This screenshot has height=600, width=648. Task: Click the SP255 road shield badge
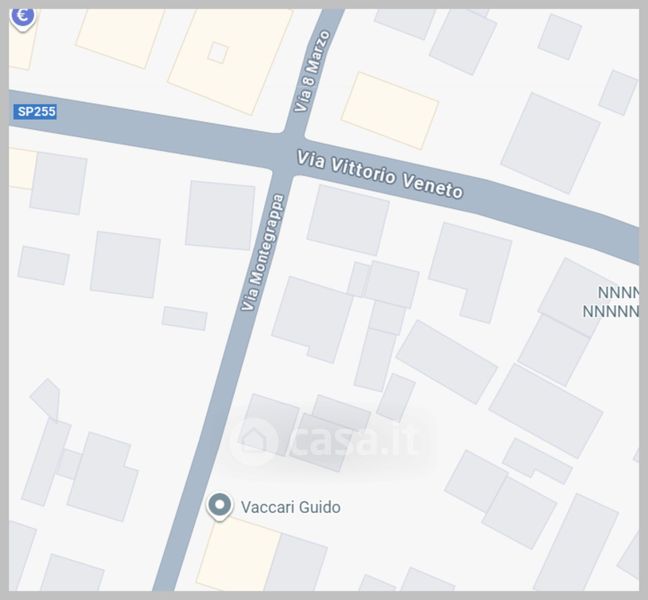[35, 112]
